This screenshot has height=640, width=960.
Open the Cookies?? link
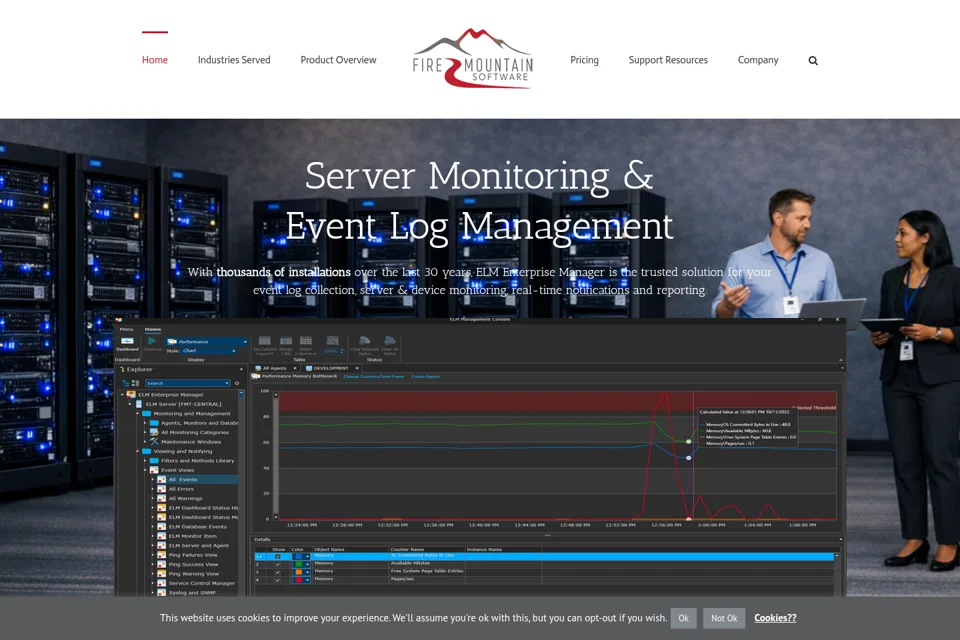(775, 618)
